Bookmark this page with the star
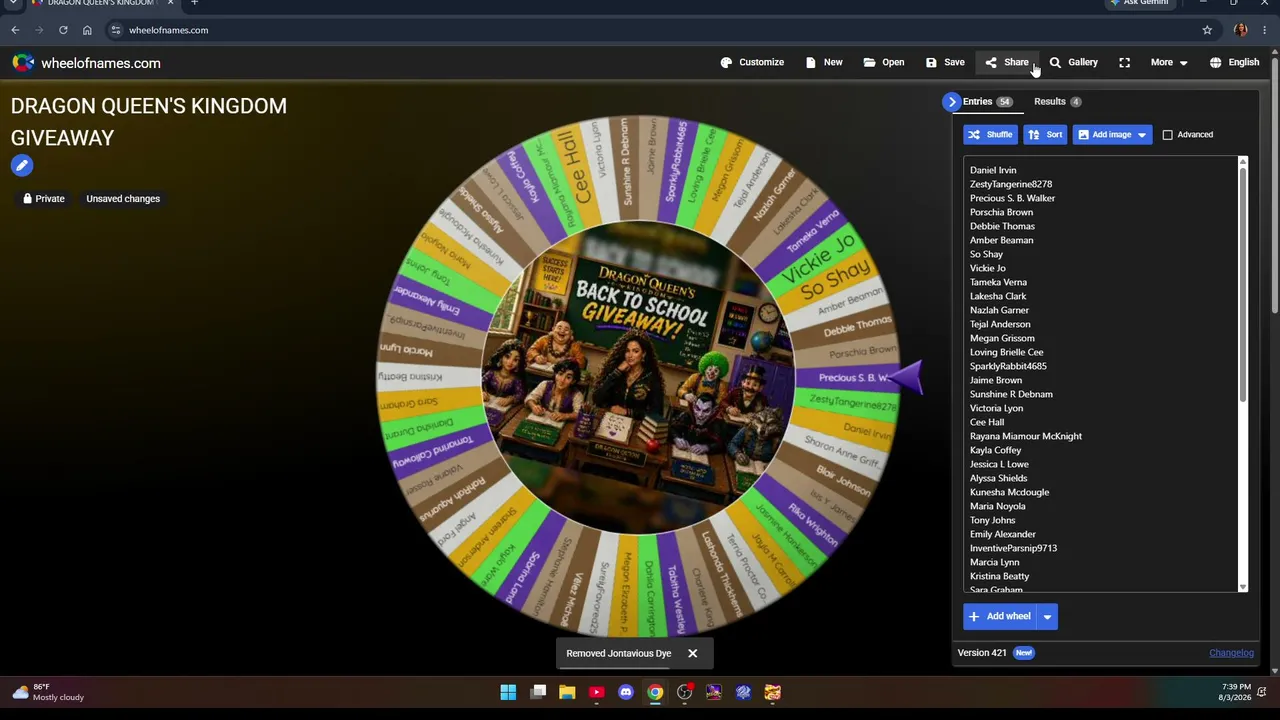This screenshot has width=1280, height=720. (1207, 30)
